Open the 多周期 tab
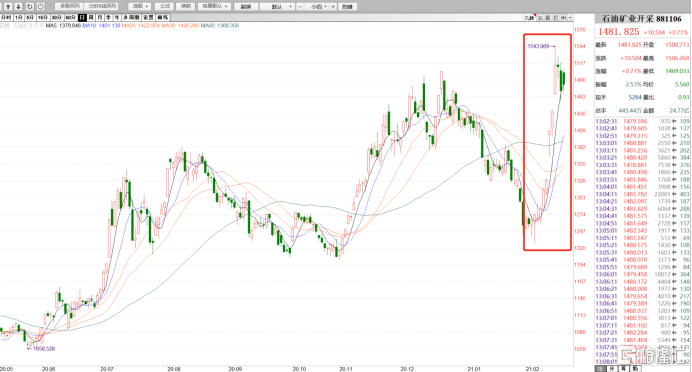692x372 pixels. [x=131, y=17]
